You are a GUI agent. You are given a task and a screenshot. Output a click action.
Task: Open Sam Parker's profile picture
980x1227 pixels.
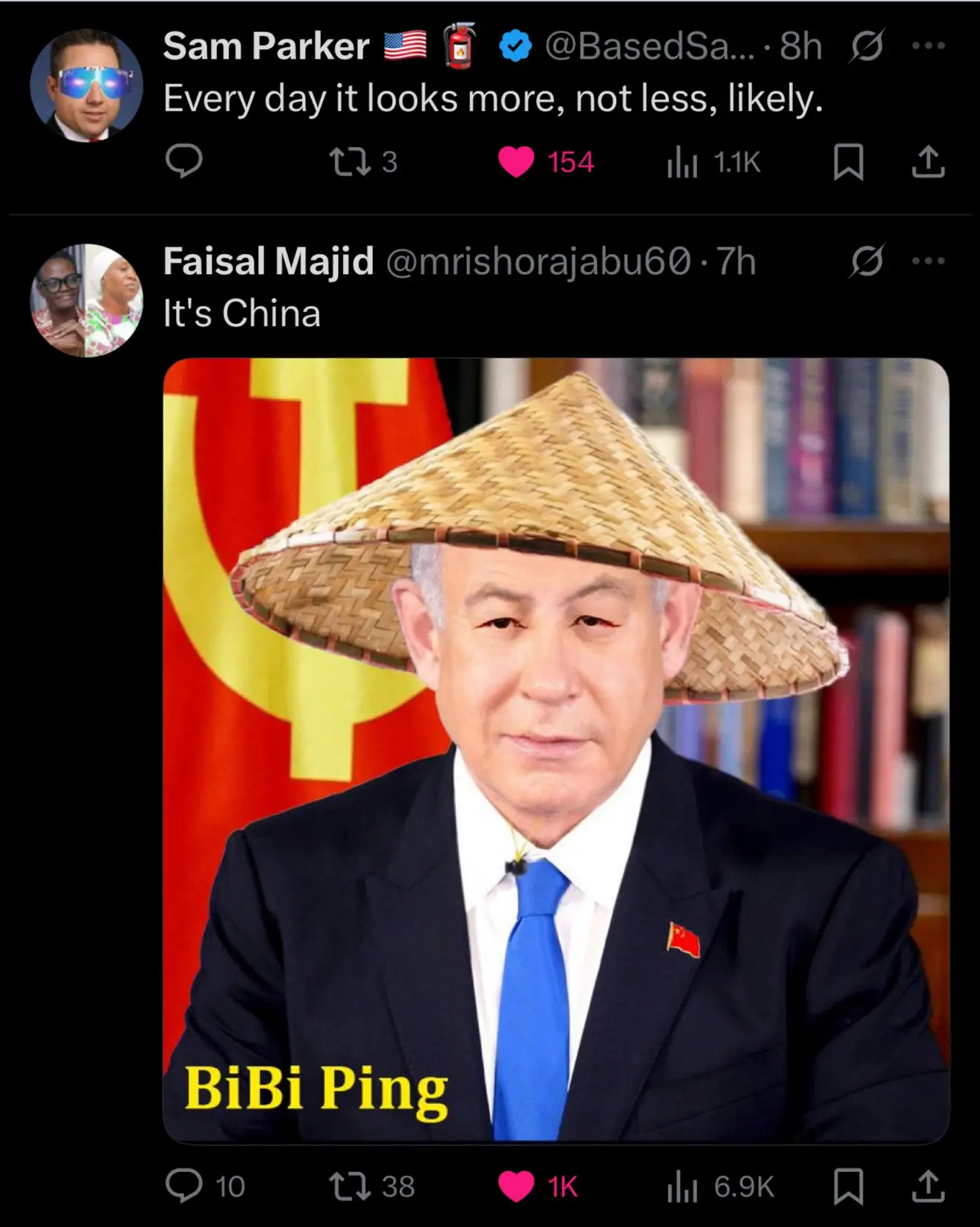tap(87, 85)
